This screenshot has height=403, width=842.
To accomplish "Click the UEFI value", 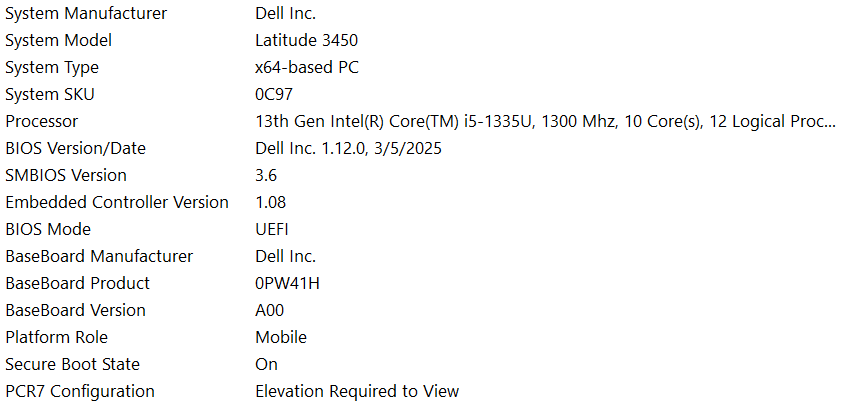I will [272, 230].
